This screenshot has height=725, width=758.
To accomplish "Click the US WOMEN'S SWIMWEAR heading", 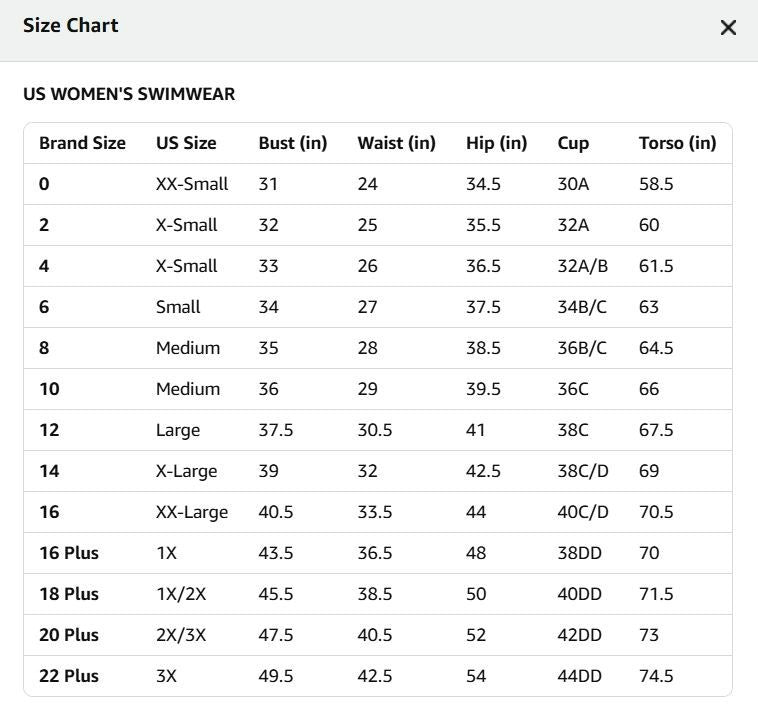I will click(129, 94).
